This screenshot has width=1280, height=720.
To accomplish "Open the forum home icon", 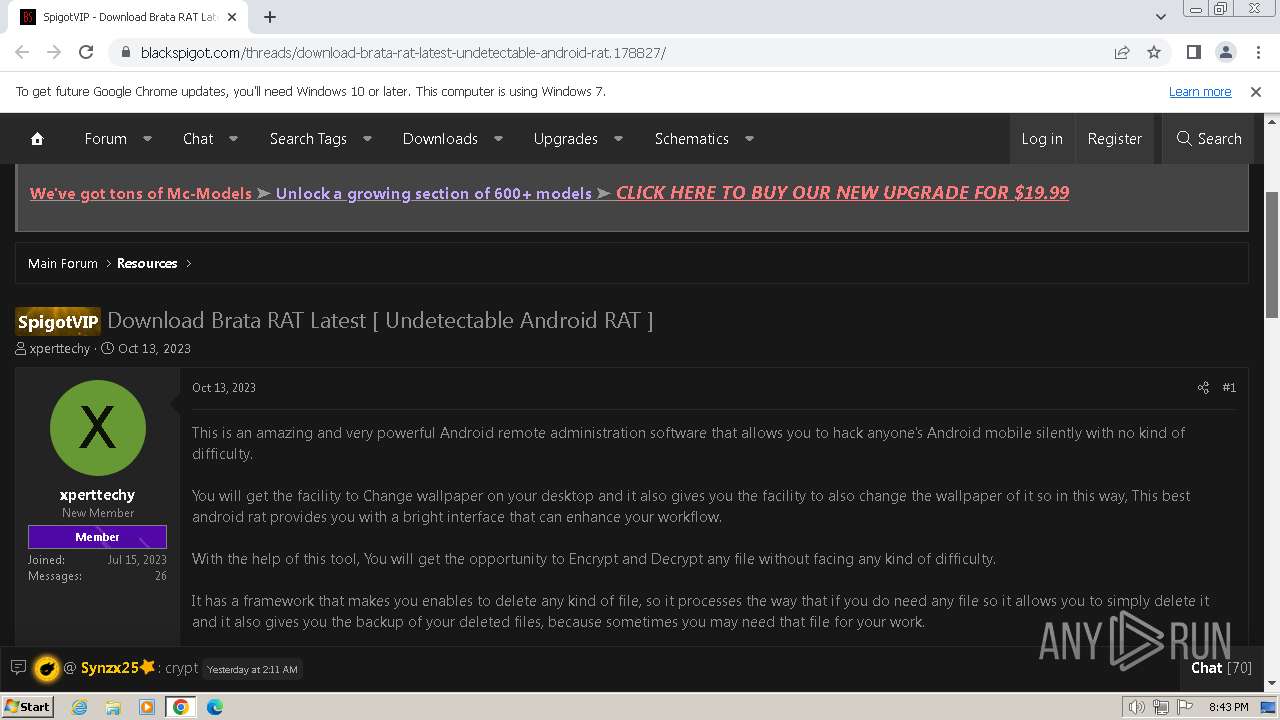I will [37, 139].
